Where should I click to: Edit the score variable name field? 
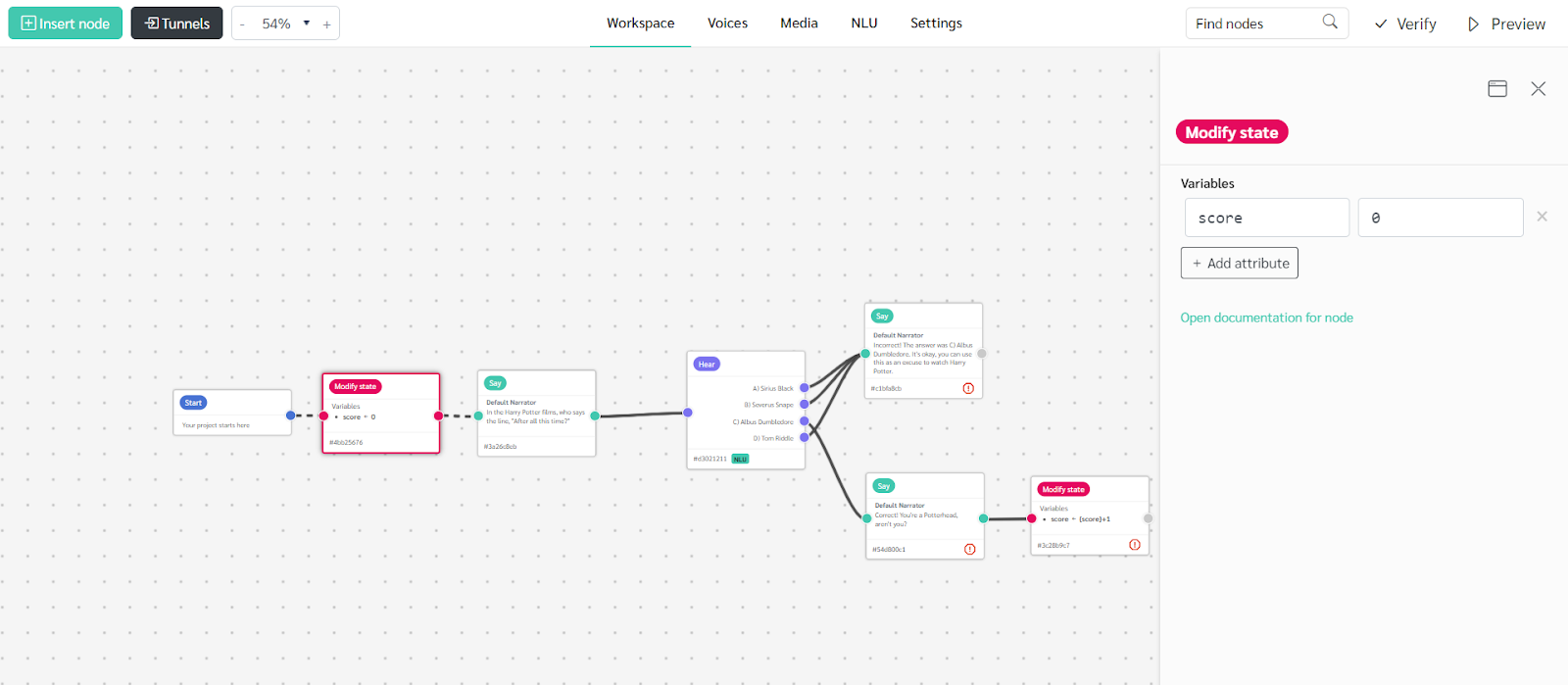click(1266, 218)
